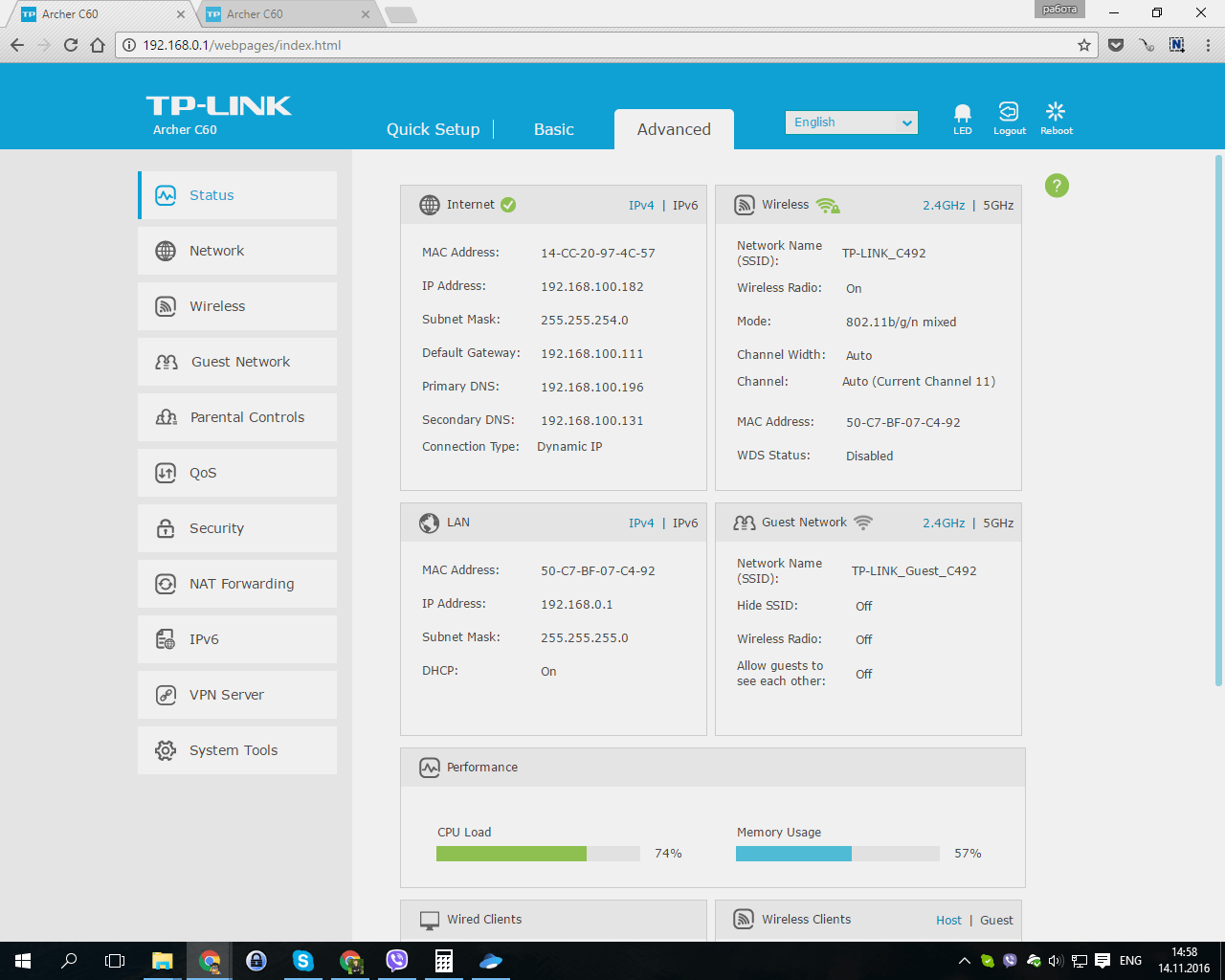Show Guest wireless clients list
Image resolution: width=1225 pixels, height=980 pixels.
(x=996, y=921)
